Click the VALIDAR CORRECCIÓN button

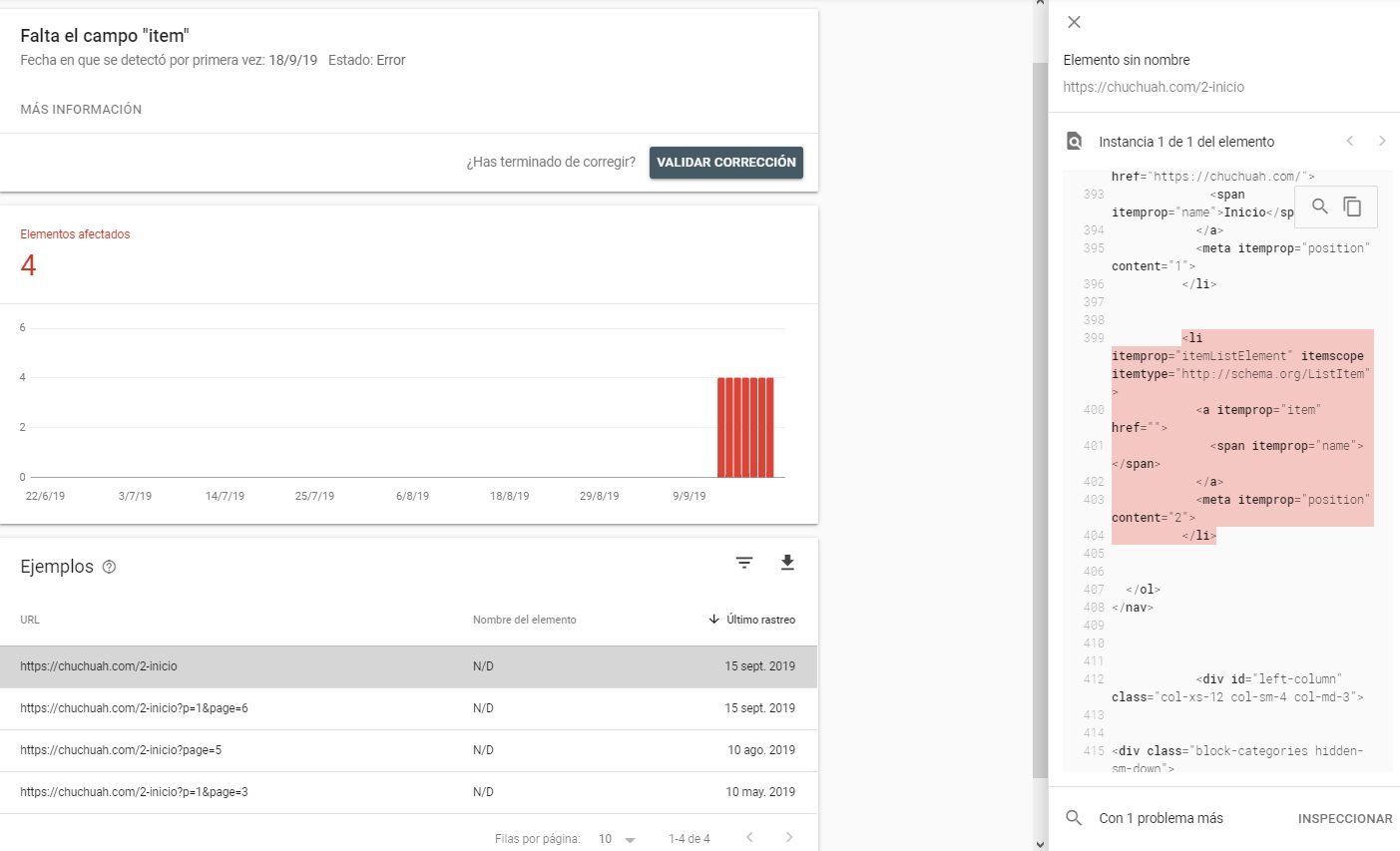726,163
